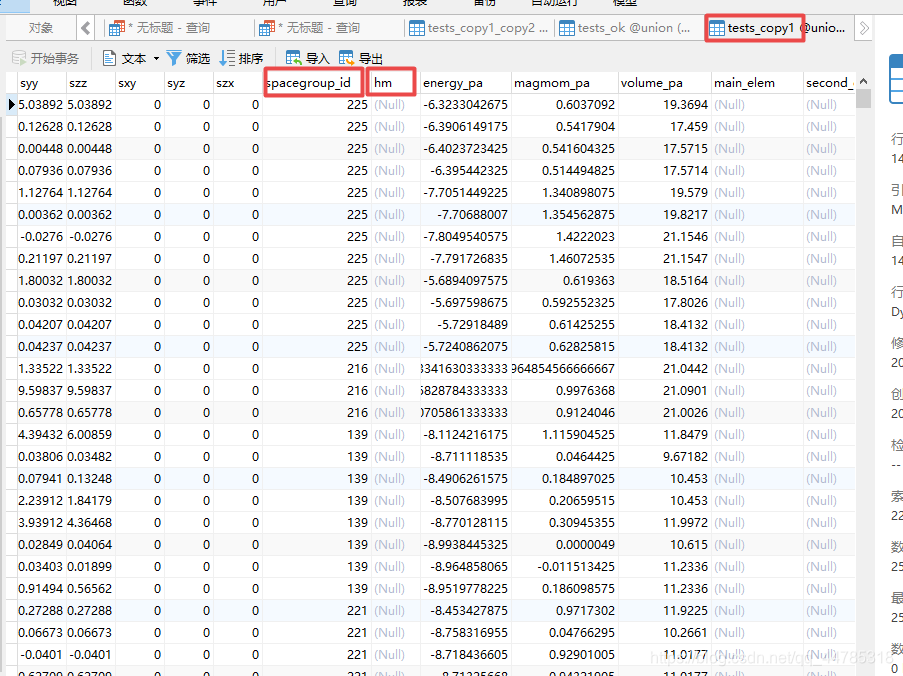Click the syz column header
The image size is (903, 676).
(188, 83)
